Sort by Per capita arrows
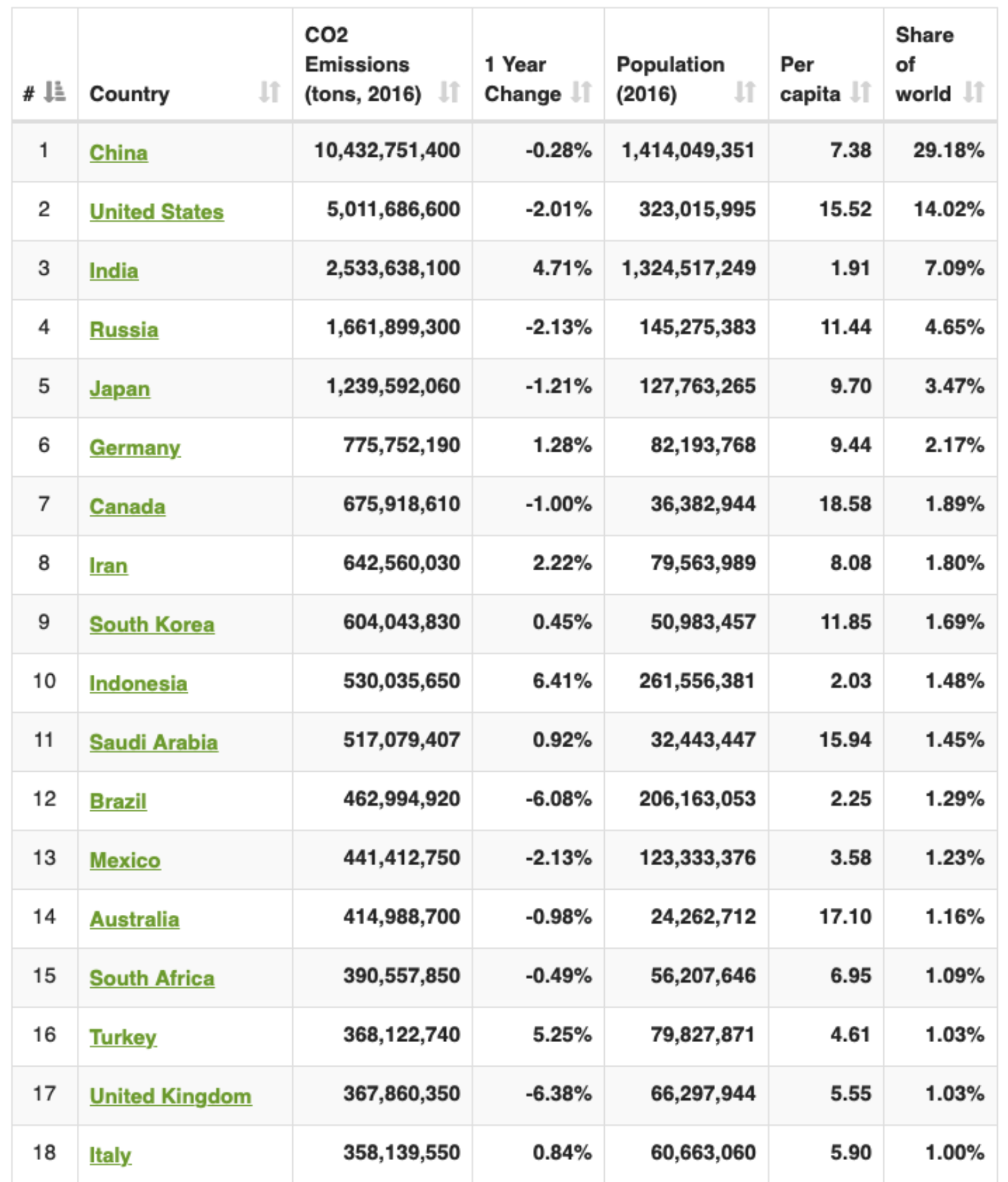The image size is (1008, 1182). click(x=861, y=92)
